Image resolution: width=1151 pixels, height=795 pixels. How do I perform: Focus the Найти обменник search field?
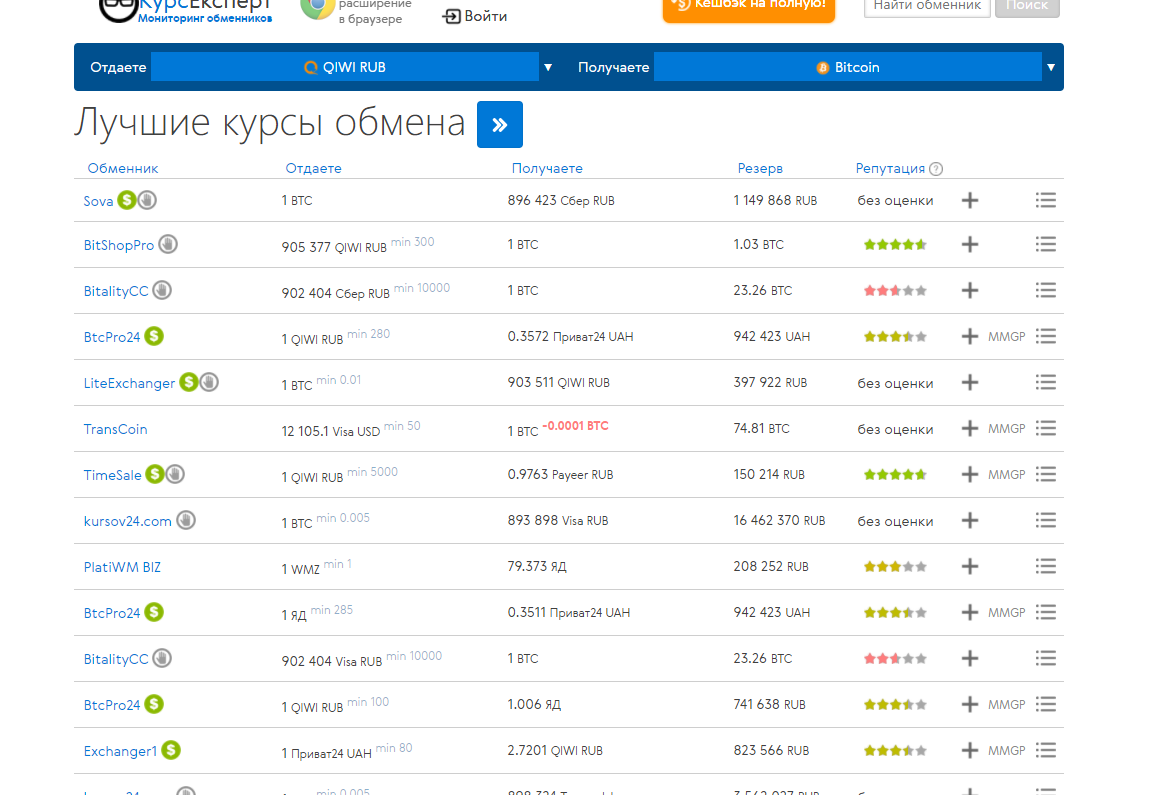(x=927, y=7)
